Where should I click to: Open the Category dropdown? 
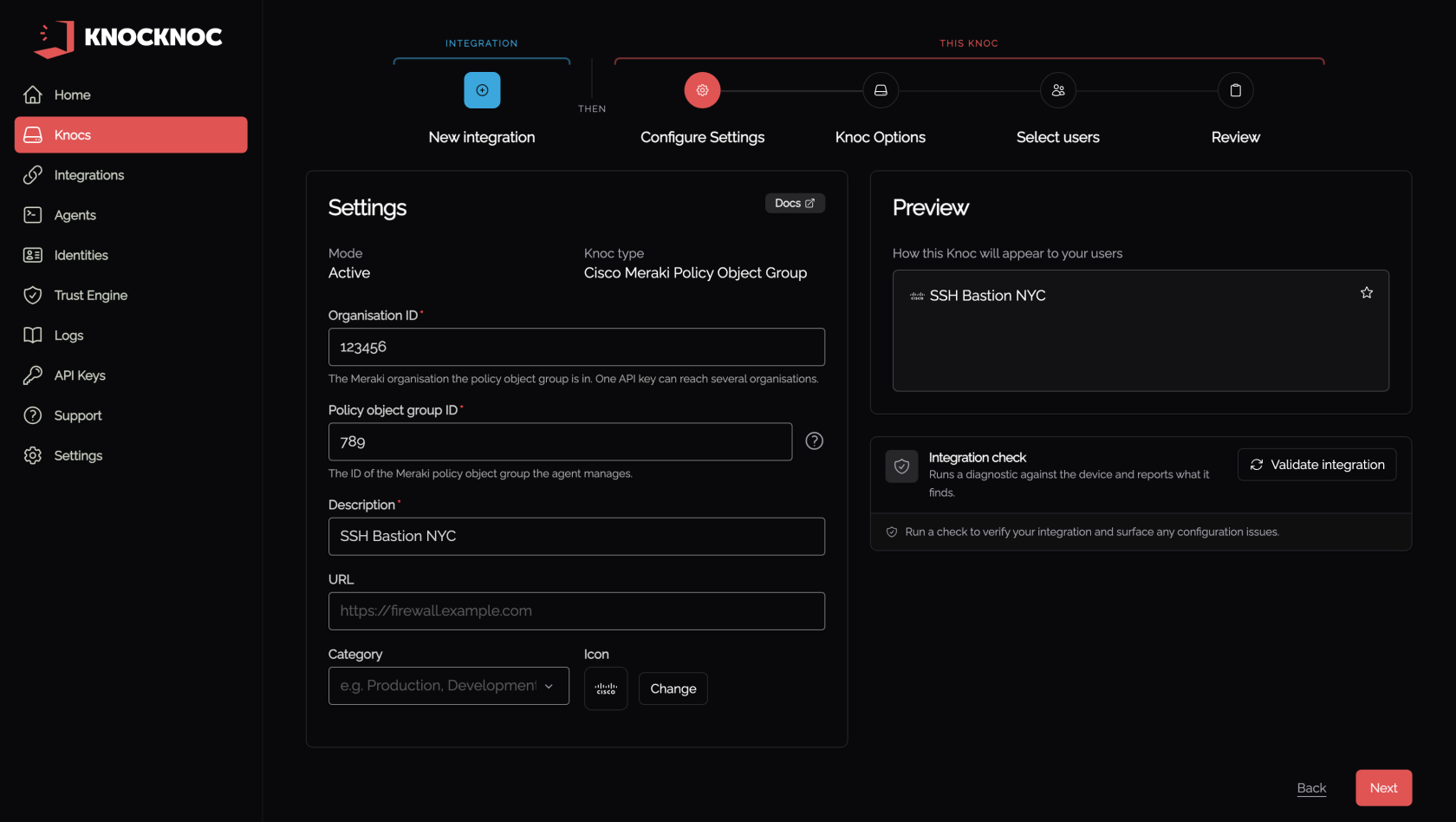pyautogui.click(x=449, y=686)
